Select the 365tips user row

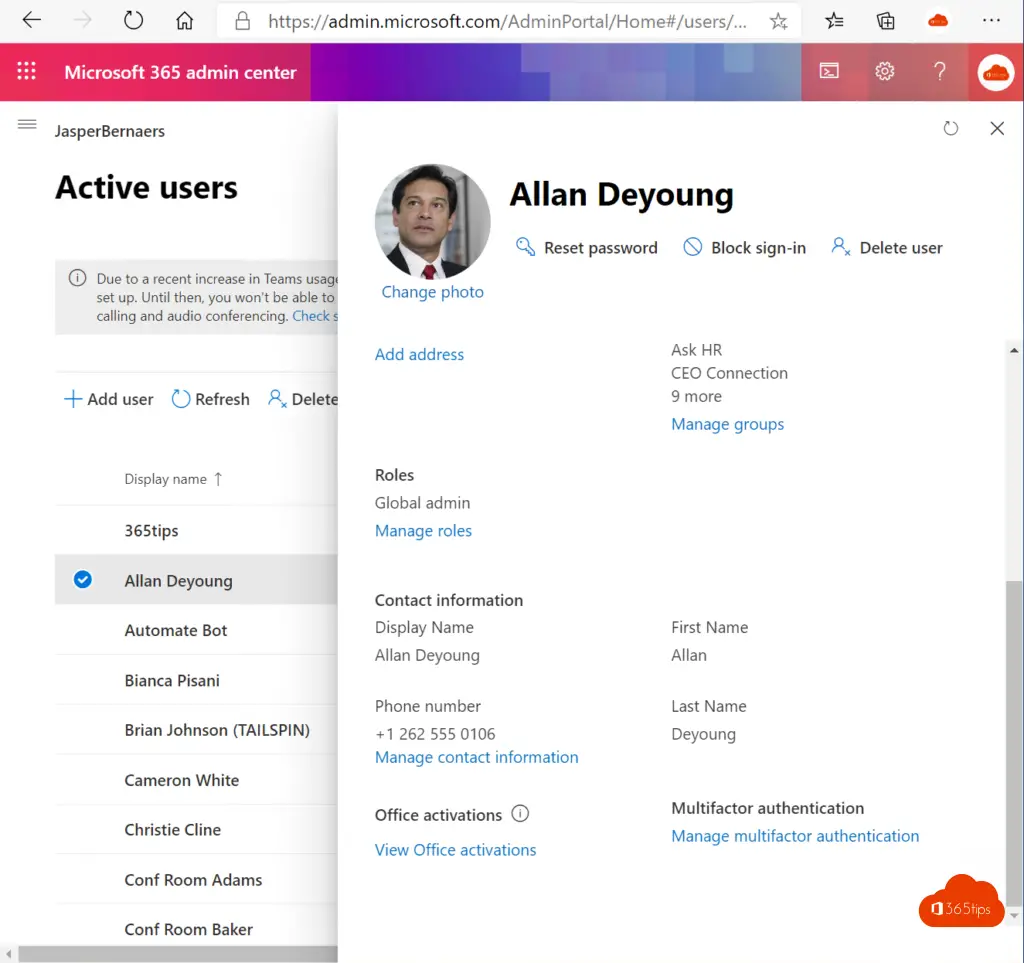click(x=196, y=531)
